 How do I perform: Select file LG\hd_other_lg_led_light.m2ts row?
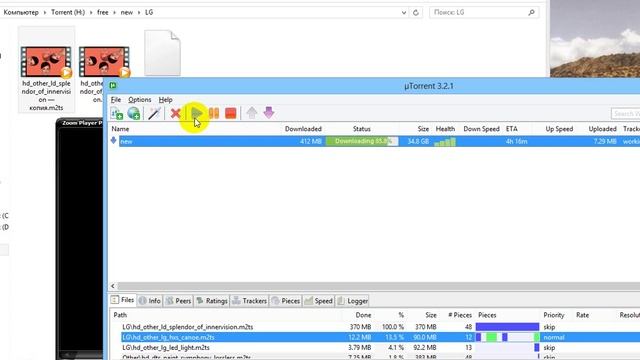coord(374,348)
